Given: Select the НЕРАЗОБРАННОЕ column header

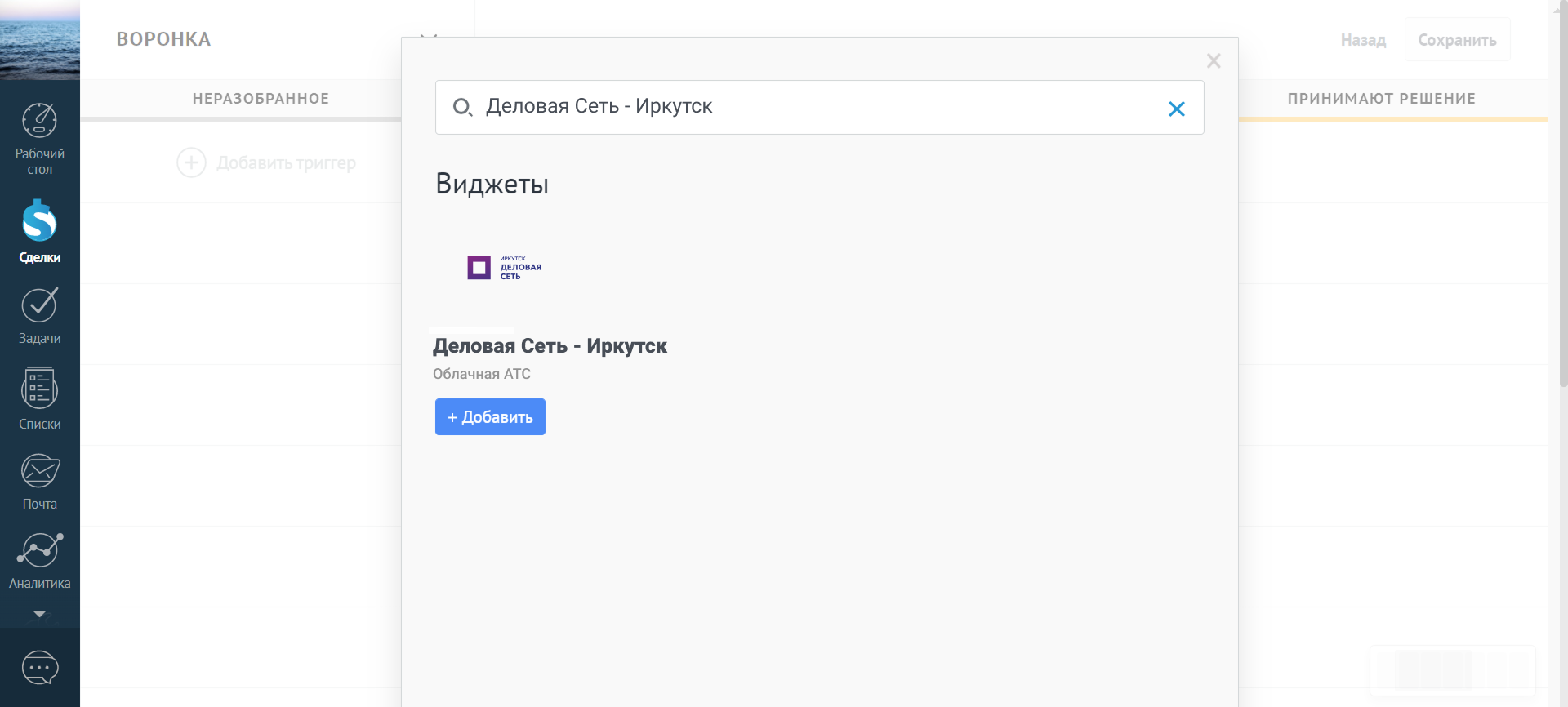Looking at the screenshot, I should tap(261, 99).
